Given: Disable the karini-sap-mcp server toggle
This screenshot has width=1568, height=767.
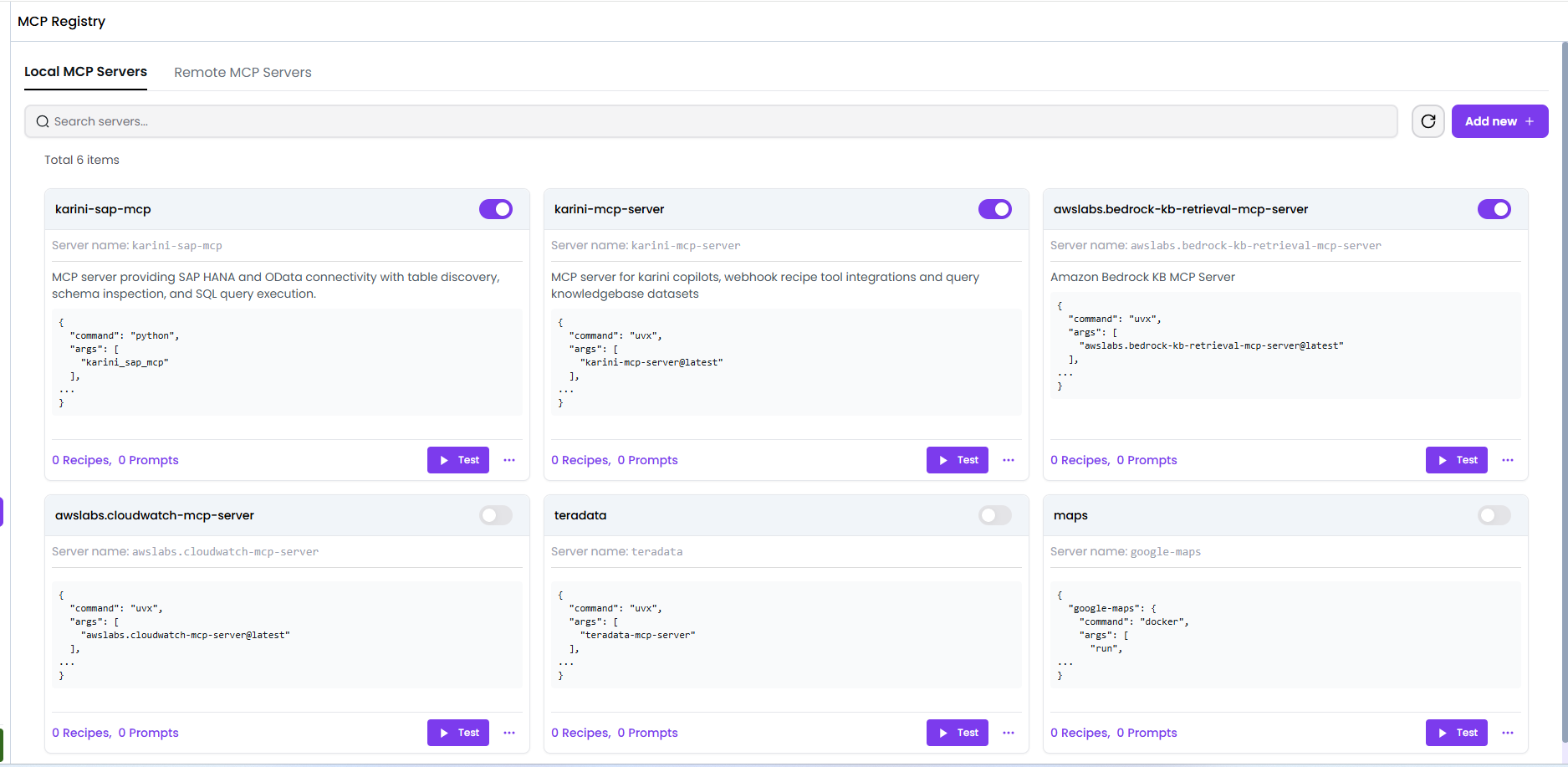Looking at the screenshot, I should tap(495, 209).
